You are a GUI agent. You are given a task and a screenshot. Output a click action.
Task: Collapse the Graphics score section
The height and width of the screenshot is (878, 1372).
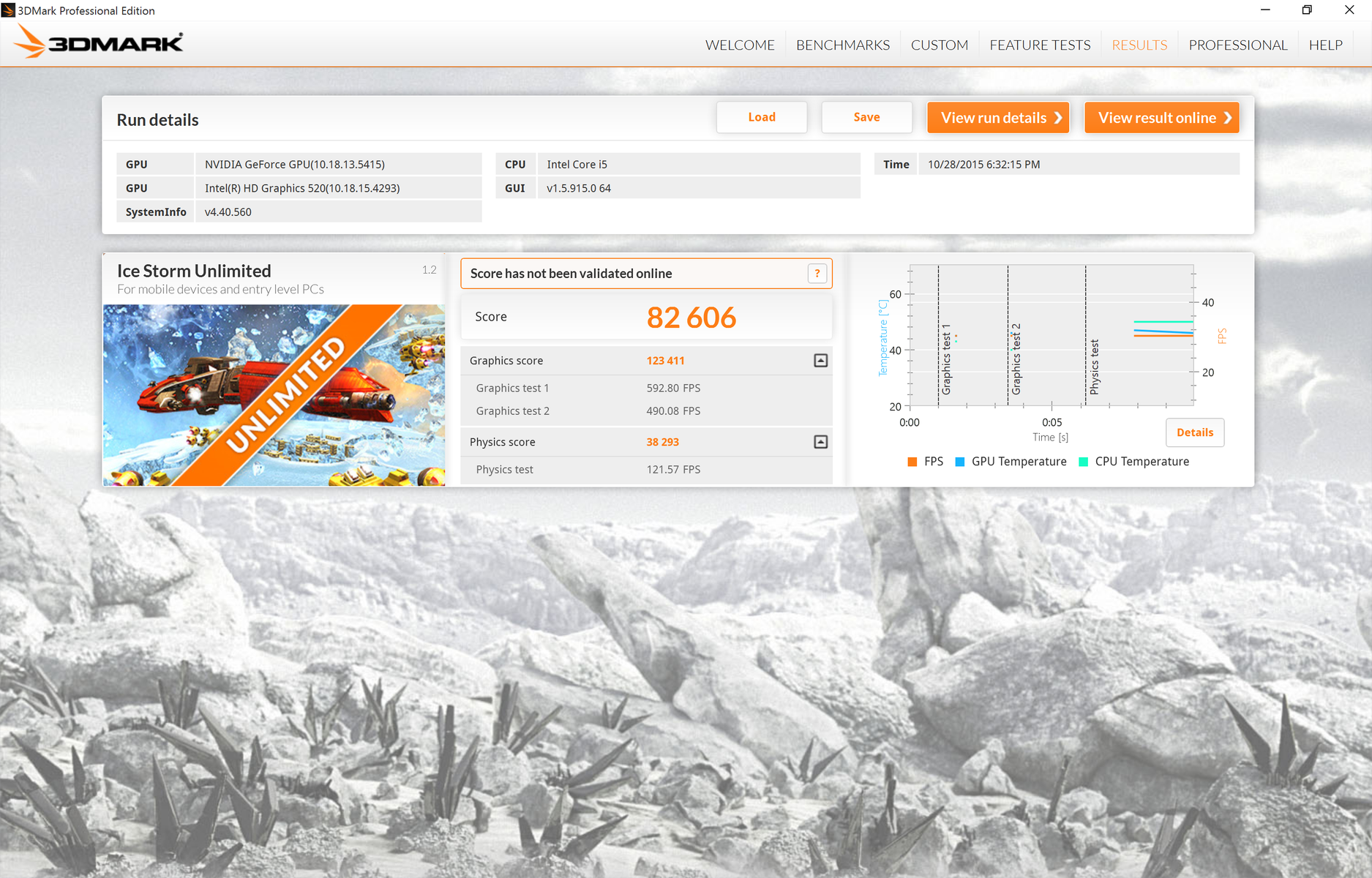[x=821, y=361]
